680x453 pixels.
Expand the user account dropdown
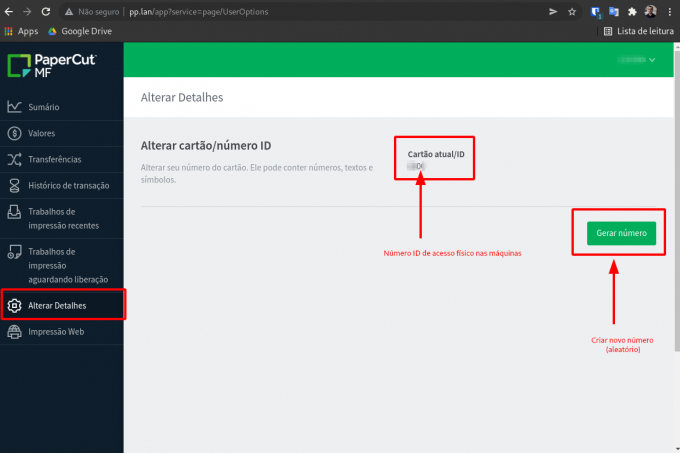636,60
